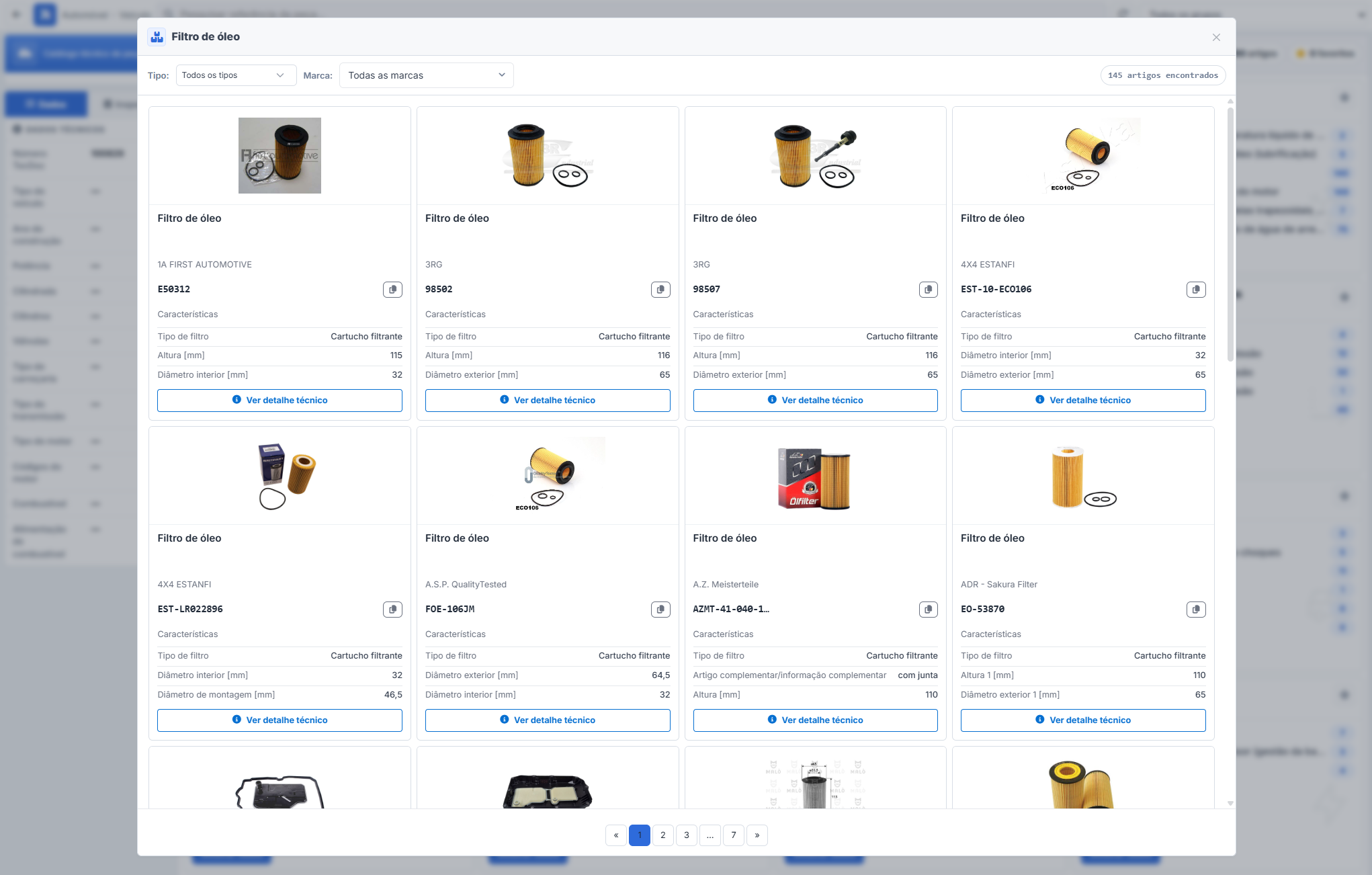This screenshot has width=1372, height=875.
Task: View technical detail for 98507
Action: [x=815, y=401]
